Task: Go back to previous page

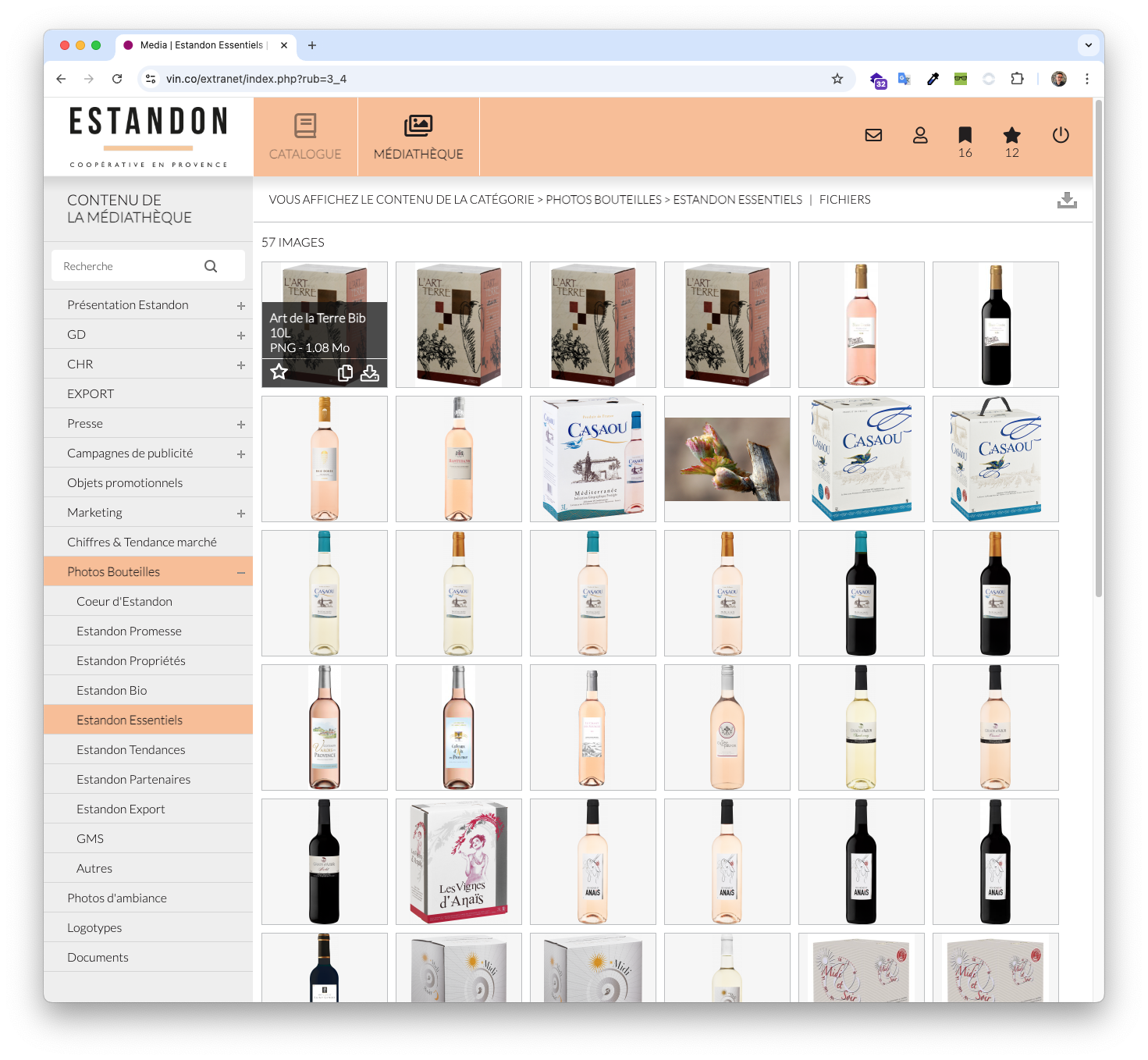Action: [61, 79]
